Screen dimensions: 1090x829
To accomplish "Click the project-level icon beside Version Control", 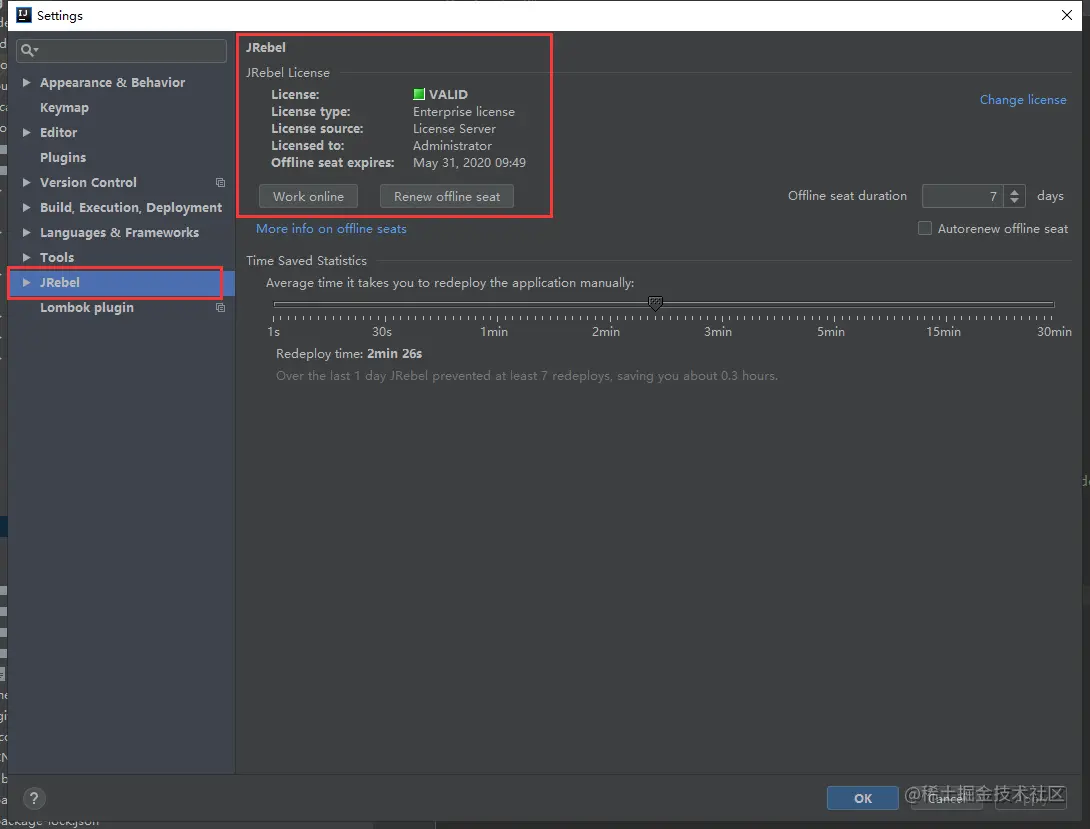I will [220, 183].
